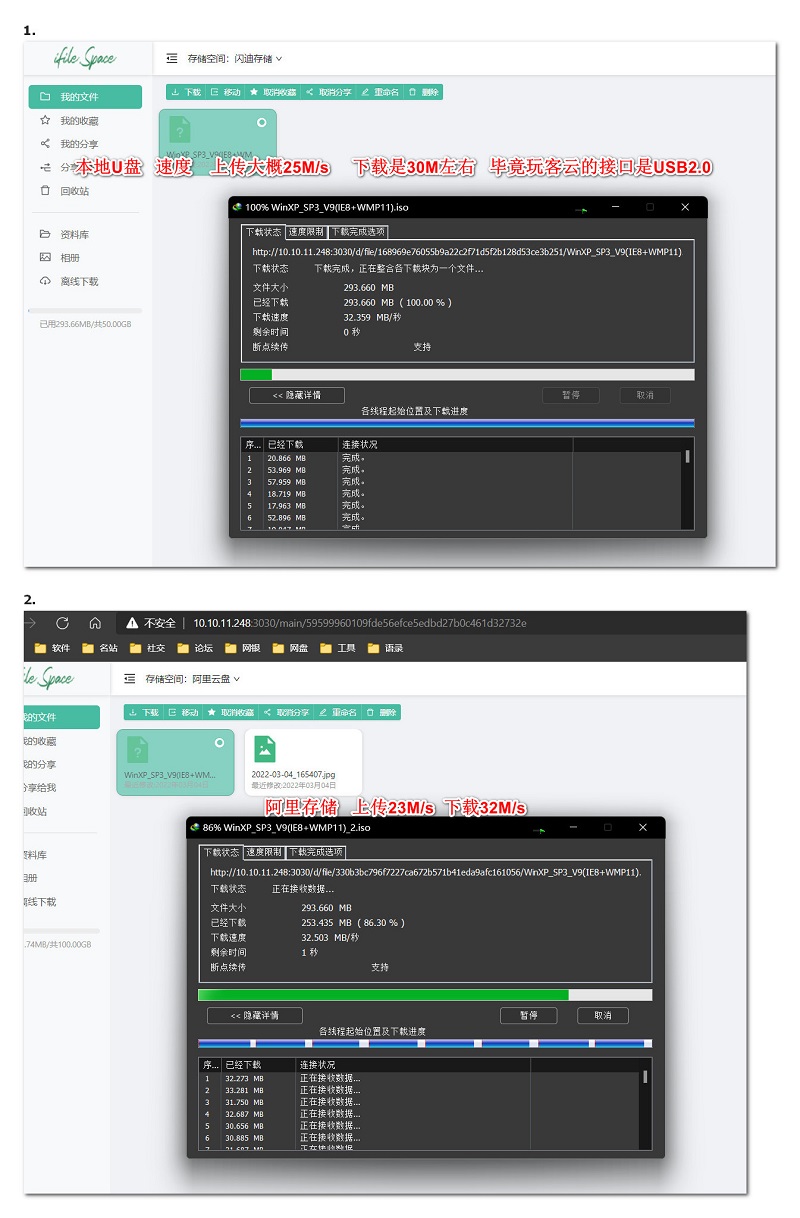The image size is (800, 1218).
Task: Click 取消收藏 star in the 闪迪存储 page toolbar
Action: (x=273, y=92)
